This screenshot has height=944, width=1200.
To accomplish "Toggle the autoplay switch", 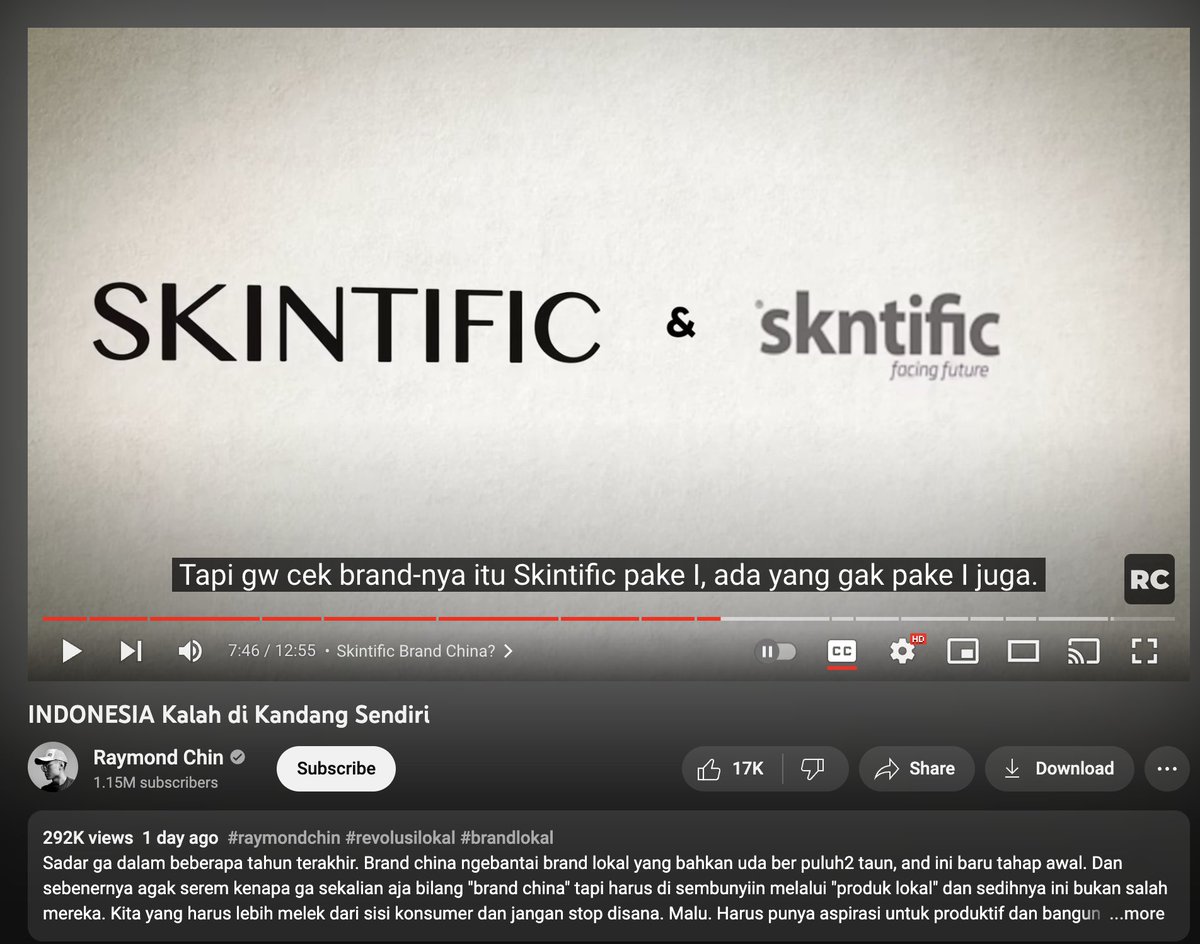I will (778, 651).
